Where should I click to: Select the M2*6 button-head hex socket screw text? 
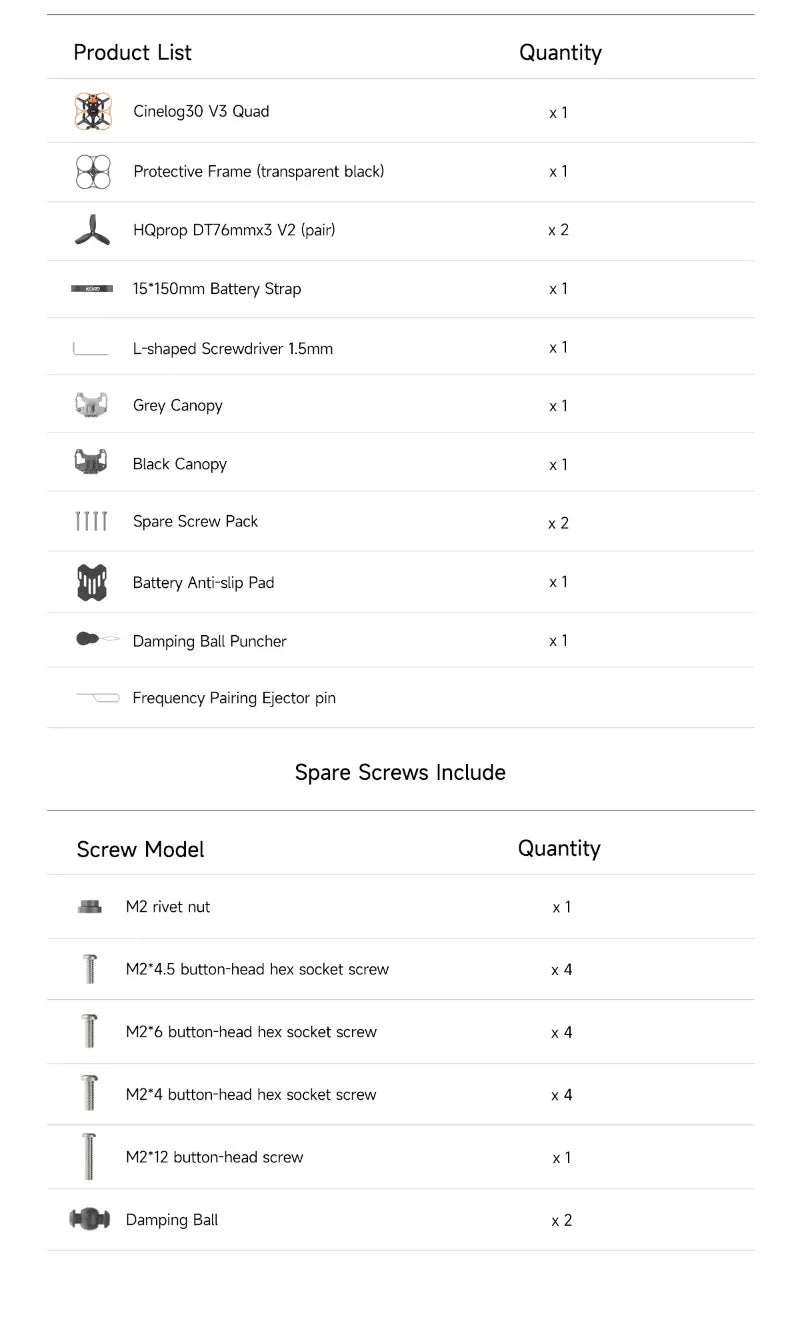[251, 1032]
